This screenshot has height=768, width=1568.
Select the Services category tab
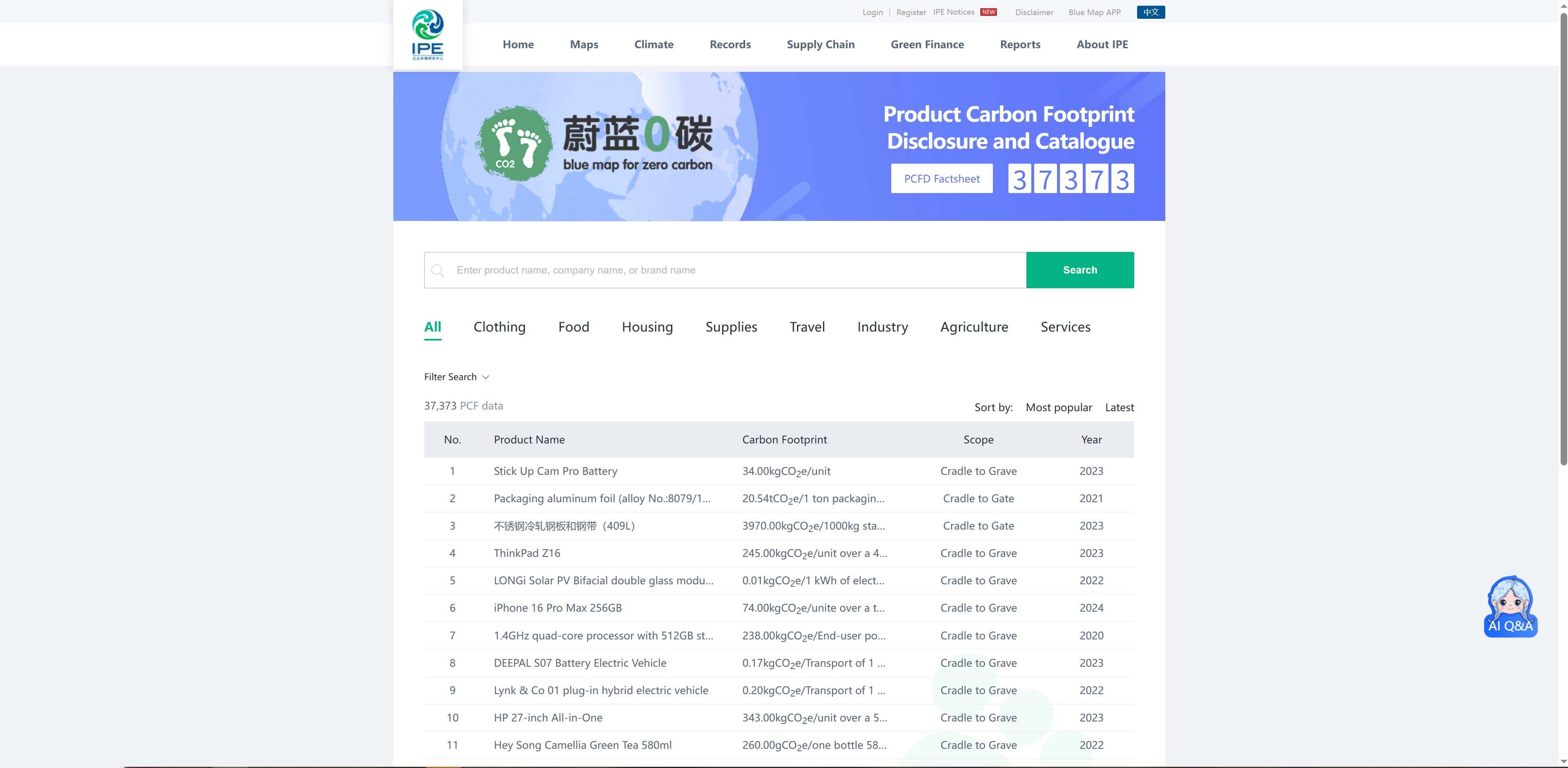(1065, 327)
